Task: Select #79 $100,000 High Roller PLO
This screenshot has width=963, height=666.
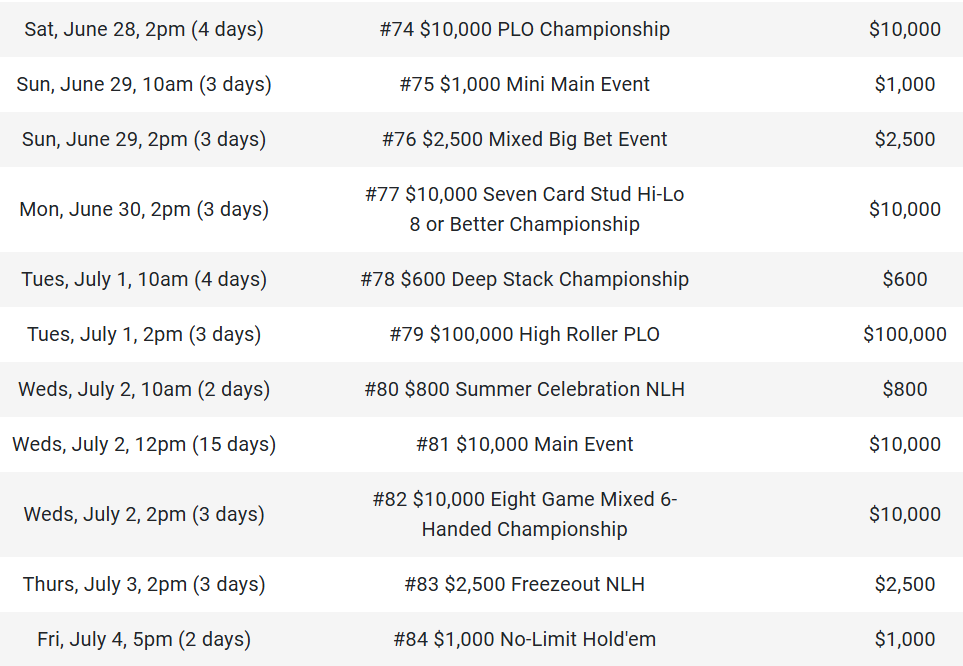Action: (524, 334)
